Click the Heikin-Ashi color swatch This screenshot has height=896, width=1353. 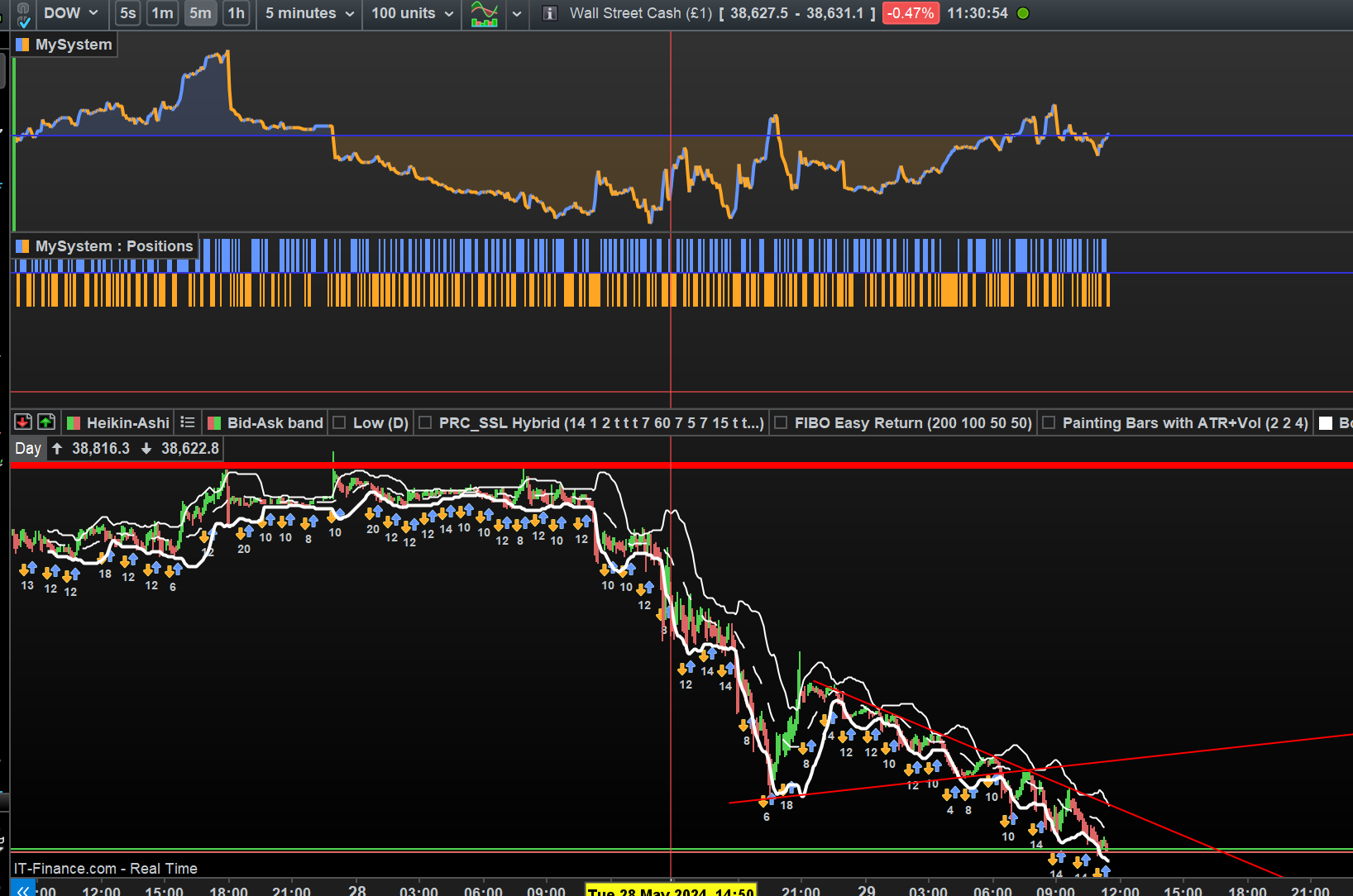[x=74, y=423]
